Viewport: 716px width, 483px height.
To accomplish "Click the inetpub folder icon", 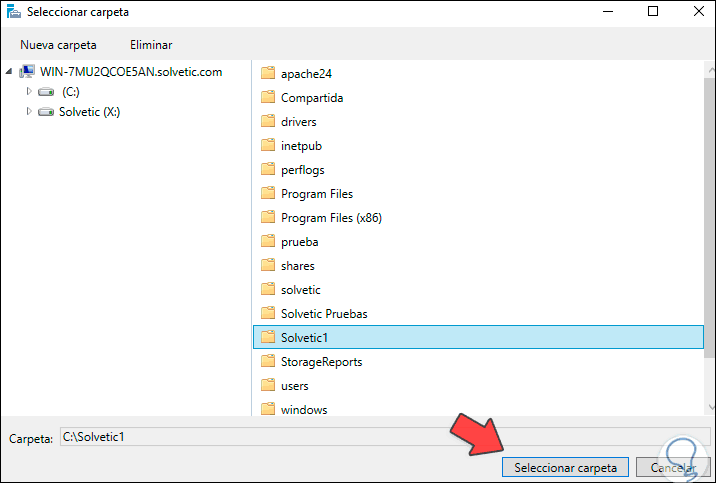I will click(268, 145).
